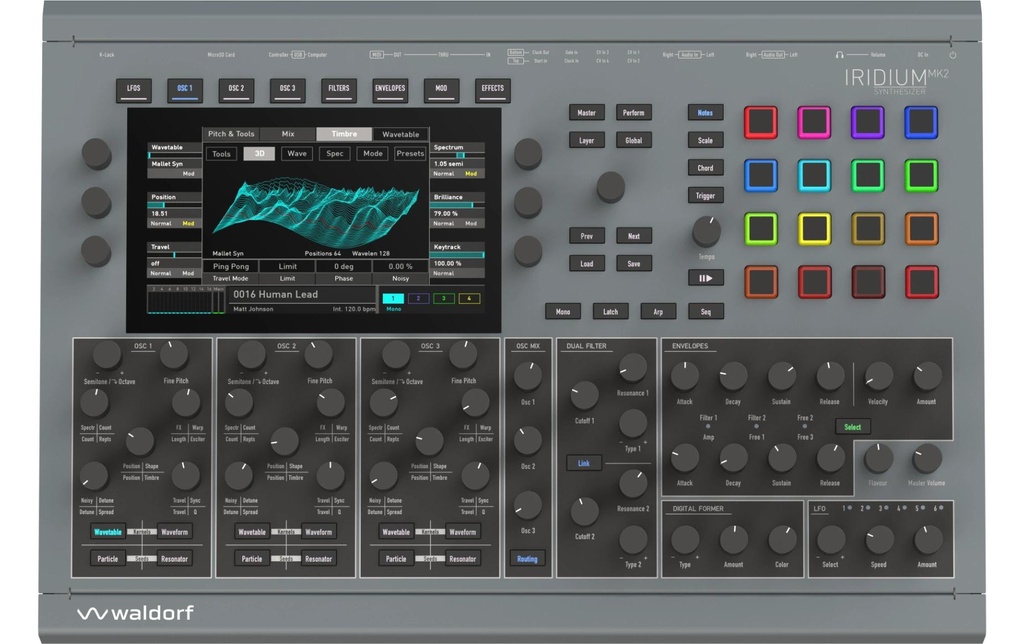1024x644 pixels.
Task: Choose the Spec display view
Action: pyautogui.click(x=335, y=153)
